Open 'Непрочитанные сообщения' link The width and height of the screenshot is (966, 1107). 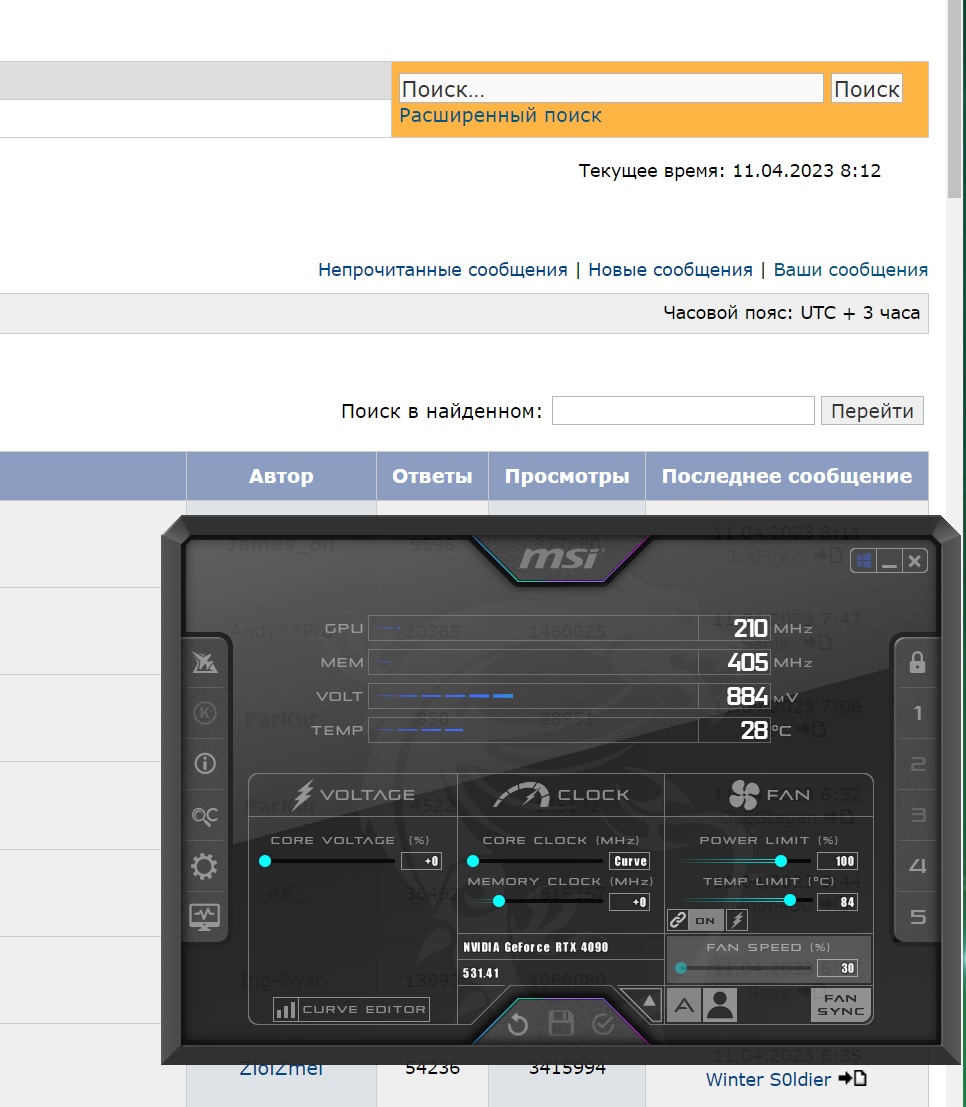coord(443,270)
